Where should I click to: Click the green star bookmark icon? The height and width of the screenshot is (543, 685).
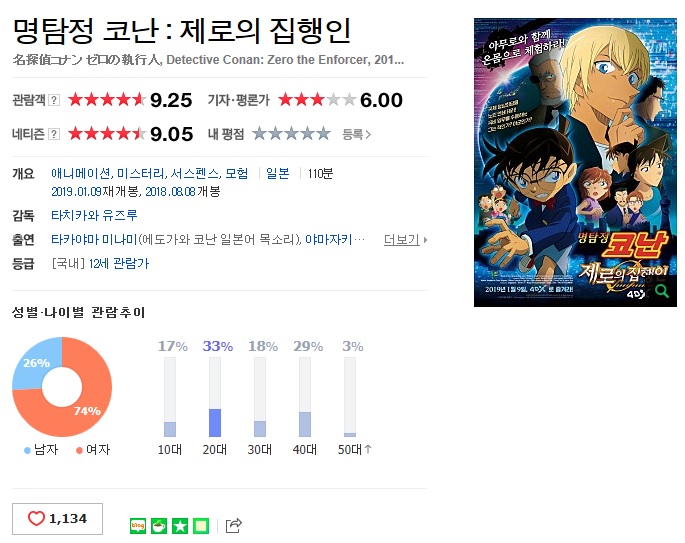coord(180,526)
